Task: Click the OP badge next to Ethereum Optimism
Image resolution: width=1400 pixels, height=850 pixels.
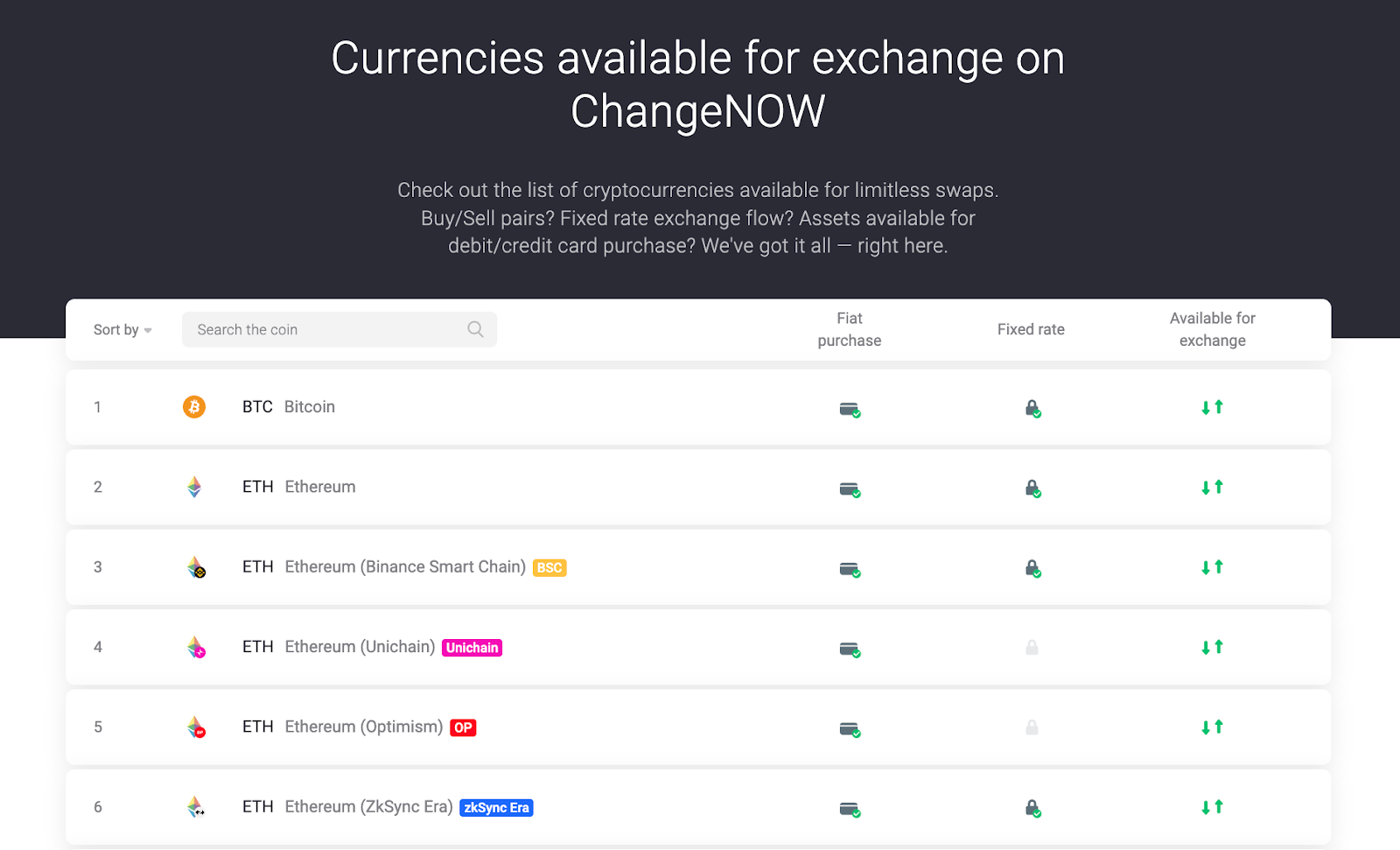Action: (463, 727)
